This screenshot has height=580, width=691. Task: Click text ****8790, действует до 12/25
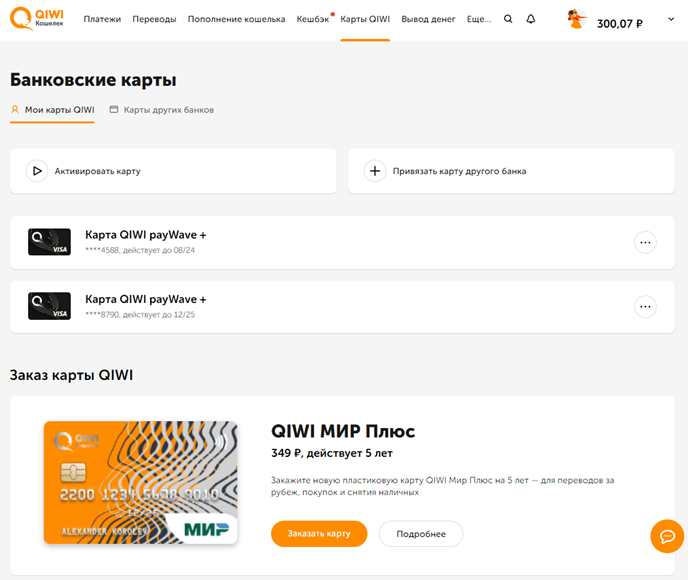(140, 315)
